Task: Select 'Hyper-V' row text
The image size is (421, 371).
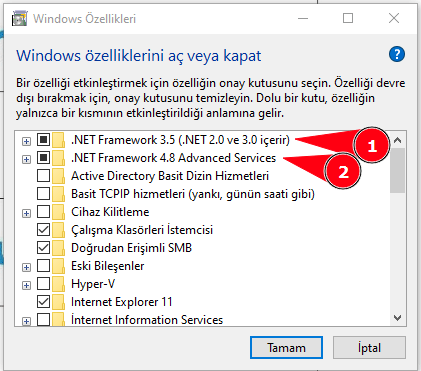Action: [x=93, y=284]
